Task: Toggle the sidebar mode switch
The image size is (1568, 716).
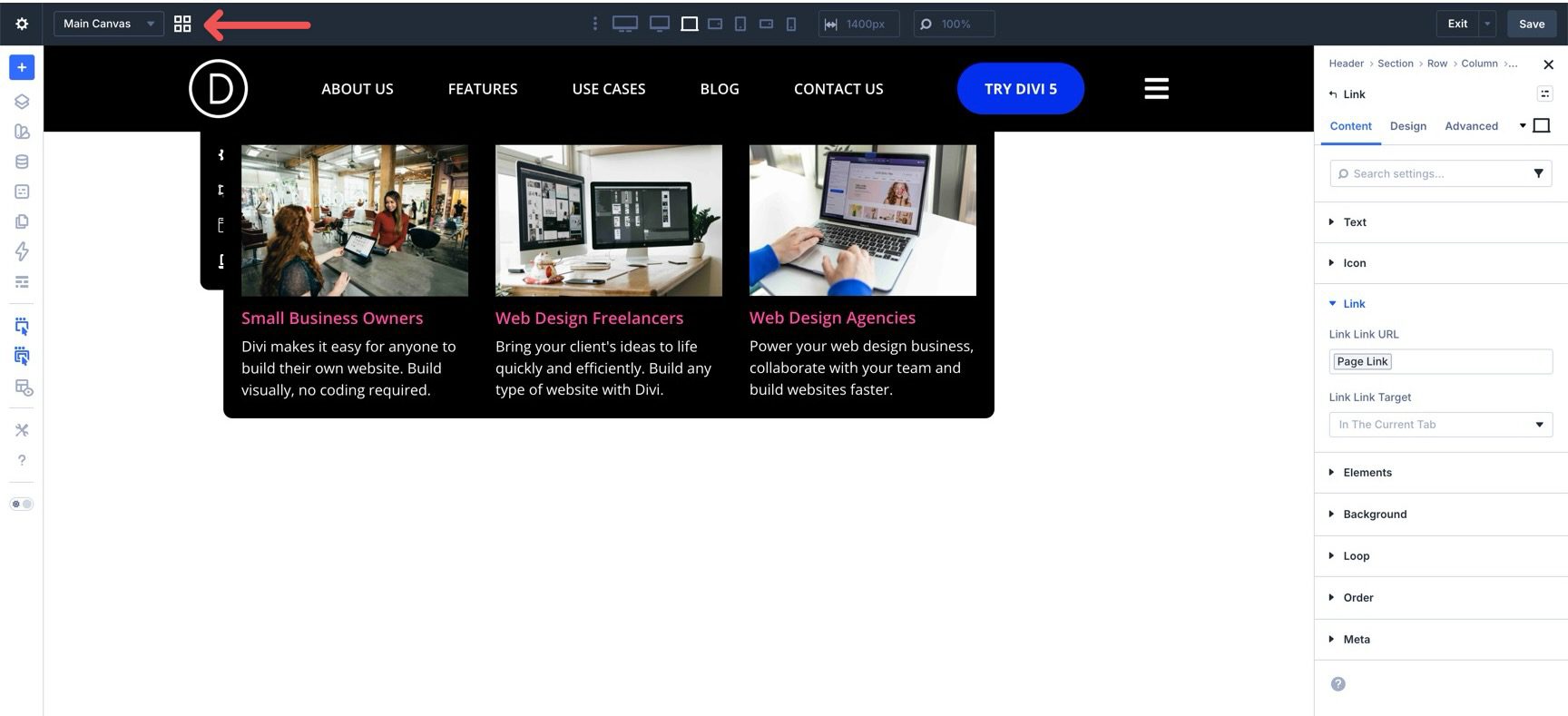Action: click(x=22, y=504)
